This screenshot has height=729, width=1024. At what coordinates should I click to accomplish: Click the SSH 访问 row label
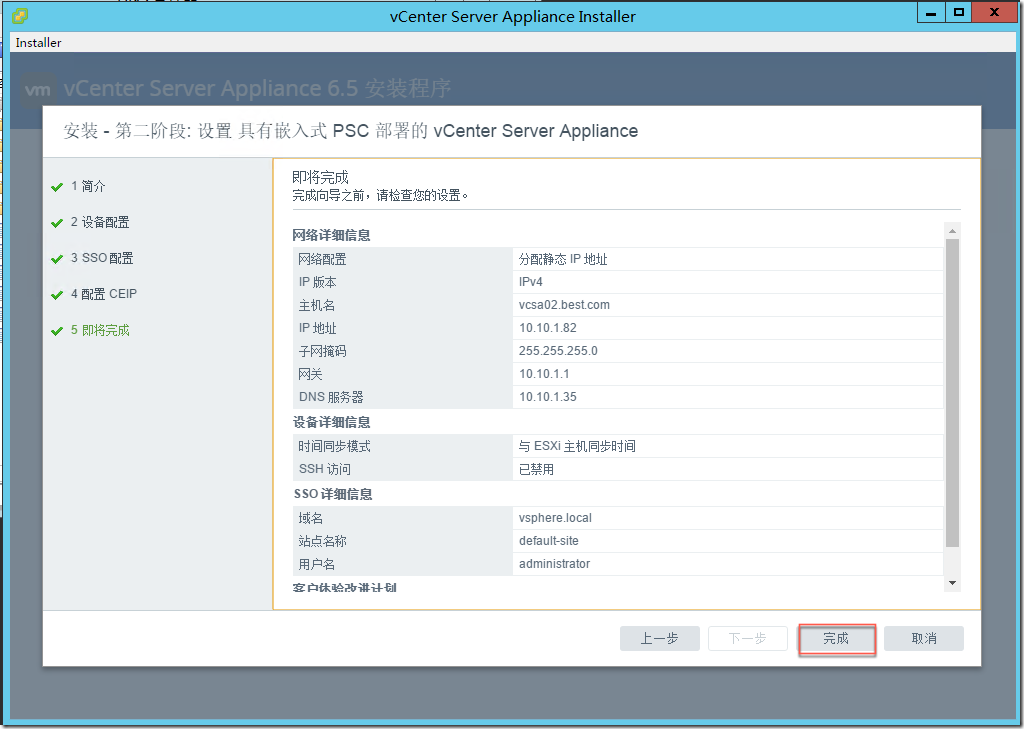pos(325,469)
